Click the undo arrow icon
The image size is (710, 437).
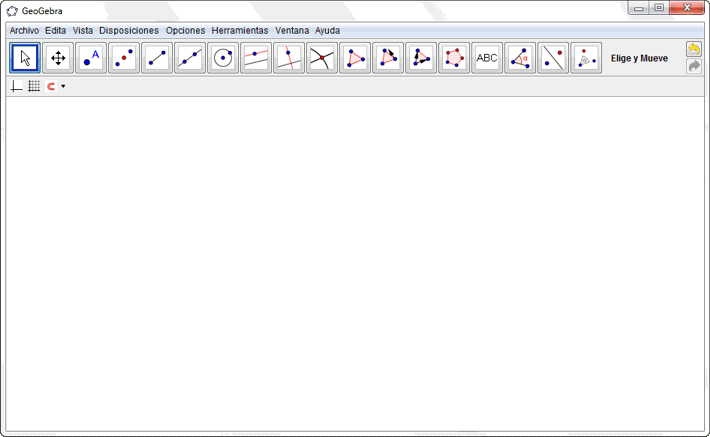pos(694,49)
